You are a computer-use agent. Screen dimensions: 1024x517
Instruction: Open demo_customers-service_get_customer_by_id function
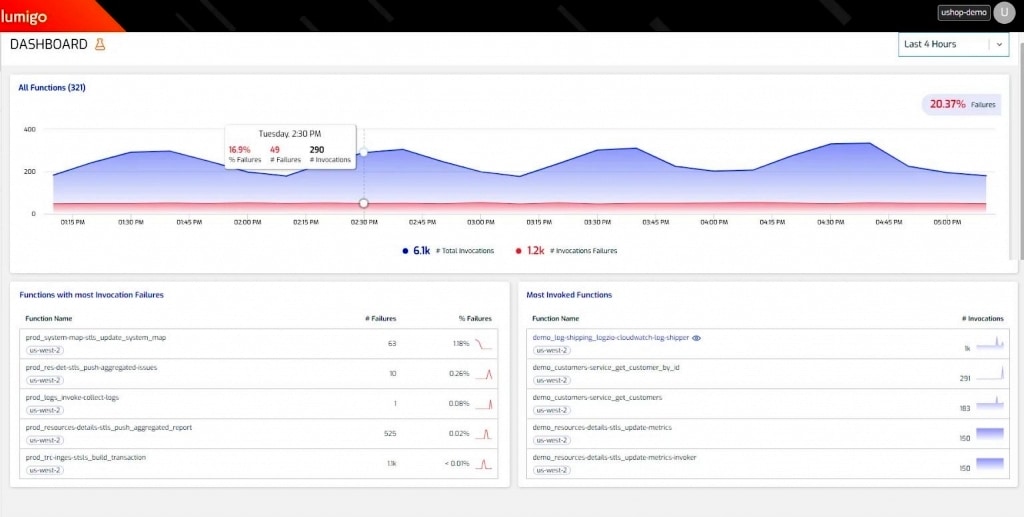click(606, 368)
